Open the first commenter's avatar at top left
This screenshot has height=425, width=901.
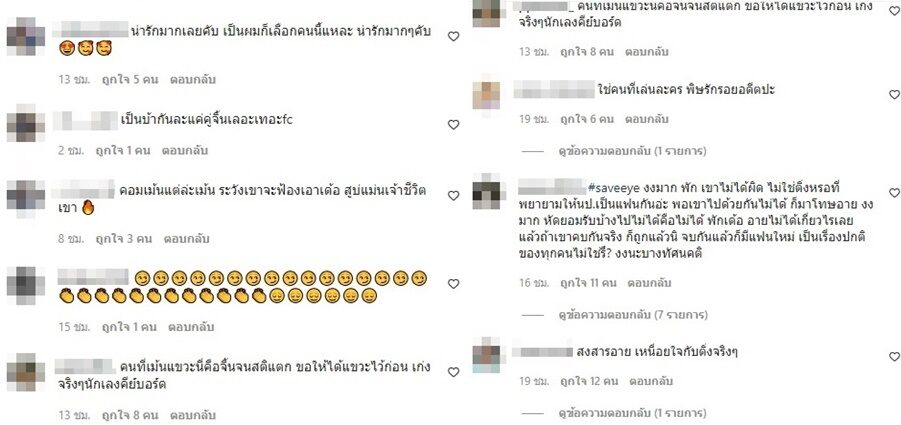(x=26, y=37)
